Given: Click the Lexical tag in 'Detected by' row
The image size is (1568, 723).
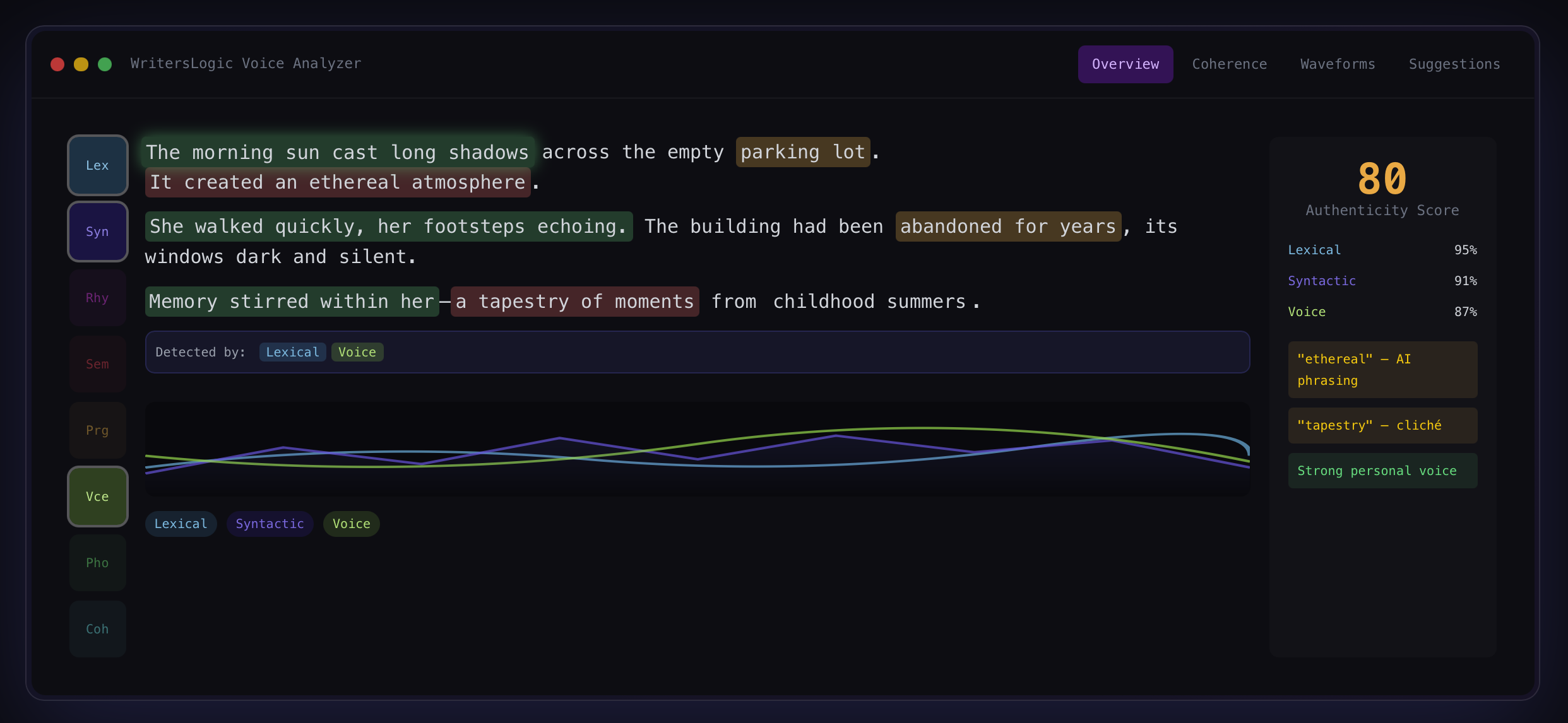Looking at the screenshot, I should pos(292,352).
